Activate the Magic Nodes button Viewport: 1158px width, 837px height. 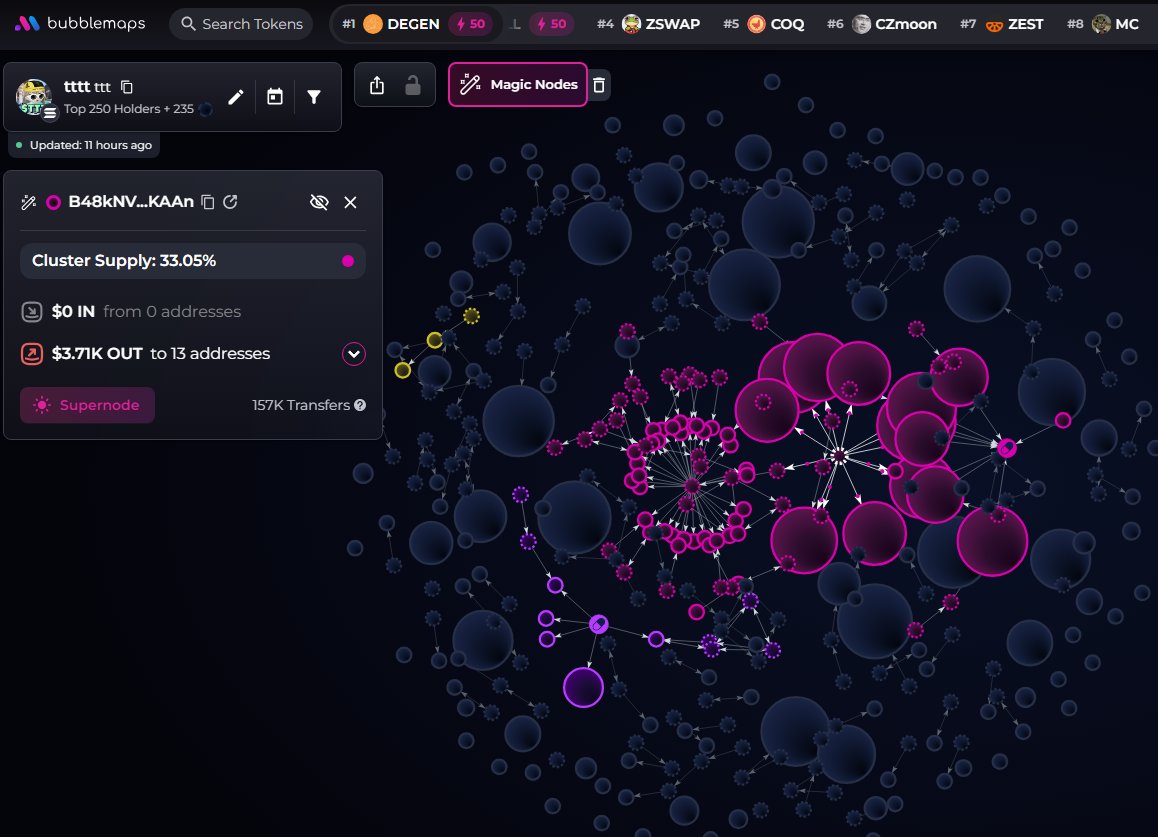pyautogui.click(x=518, y=84)
